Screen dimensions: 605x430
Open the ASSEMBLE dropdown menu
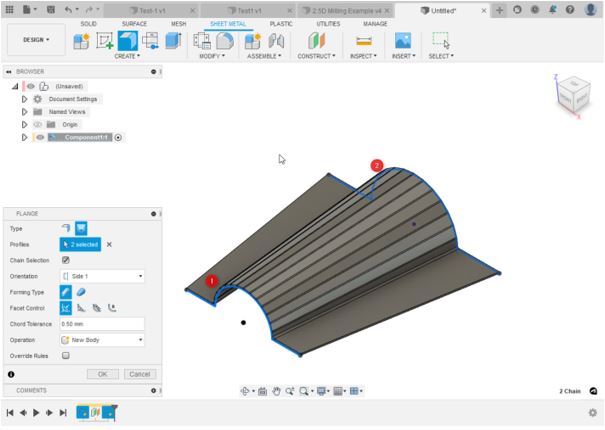pos(264,56)
